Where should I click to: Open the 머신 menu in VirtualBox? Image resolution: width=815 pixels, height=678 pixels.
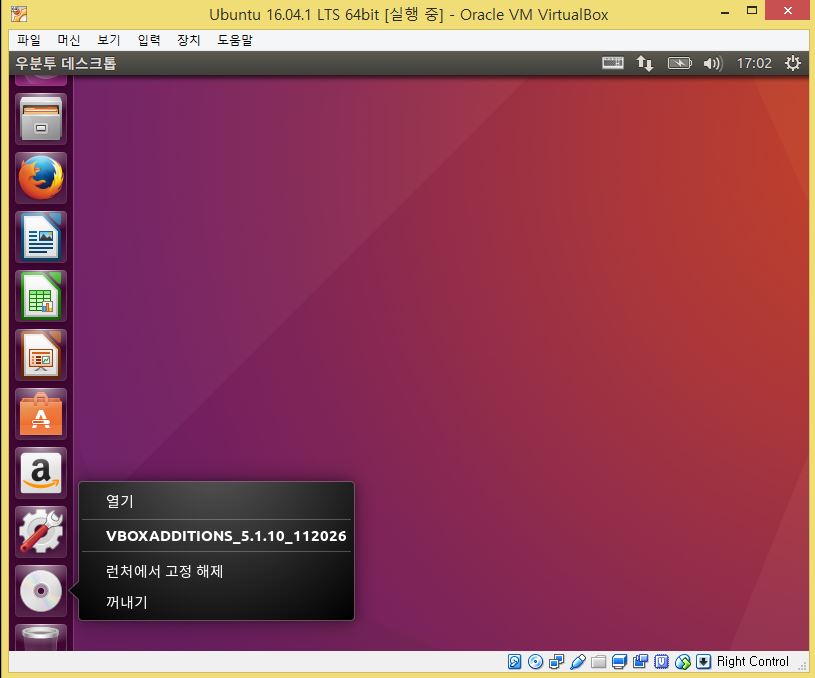coord(69,40)
